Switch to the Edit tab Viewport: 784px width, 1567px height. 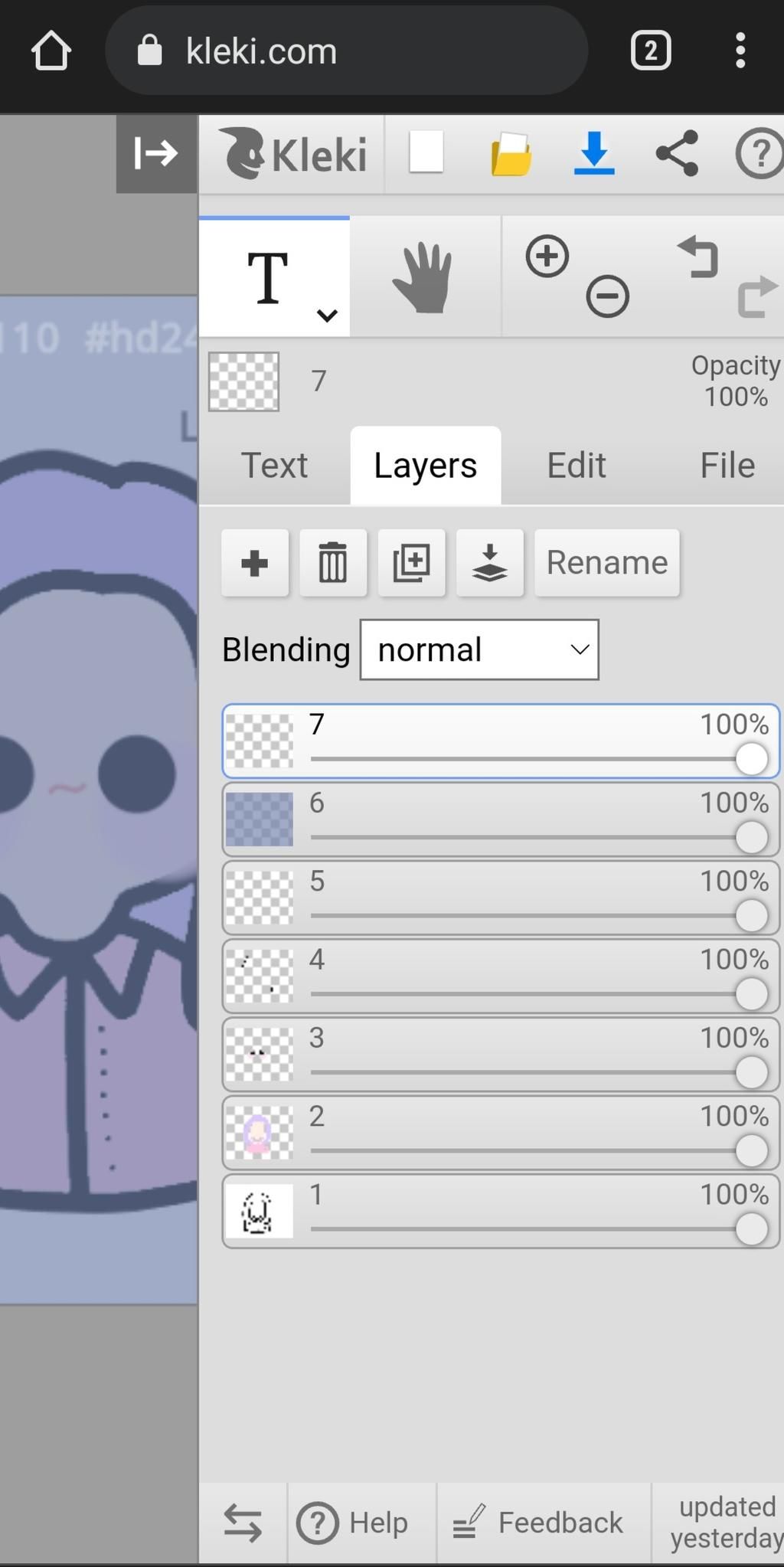click(x=576, y=466)
